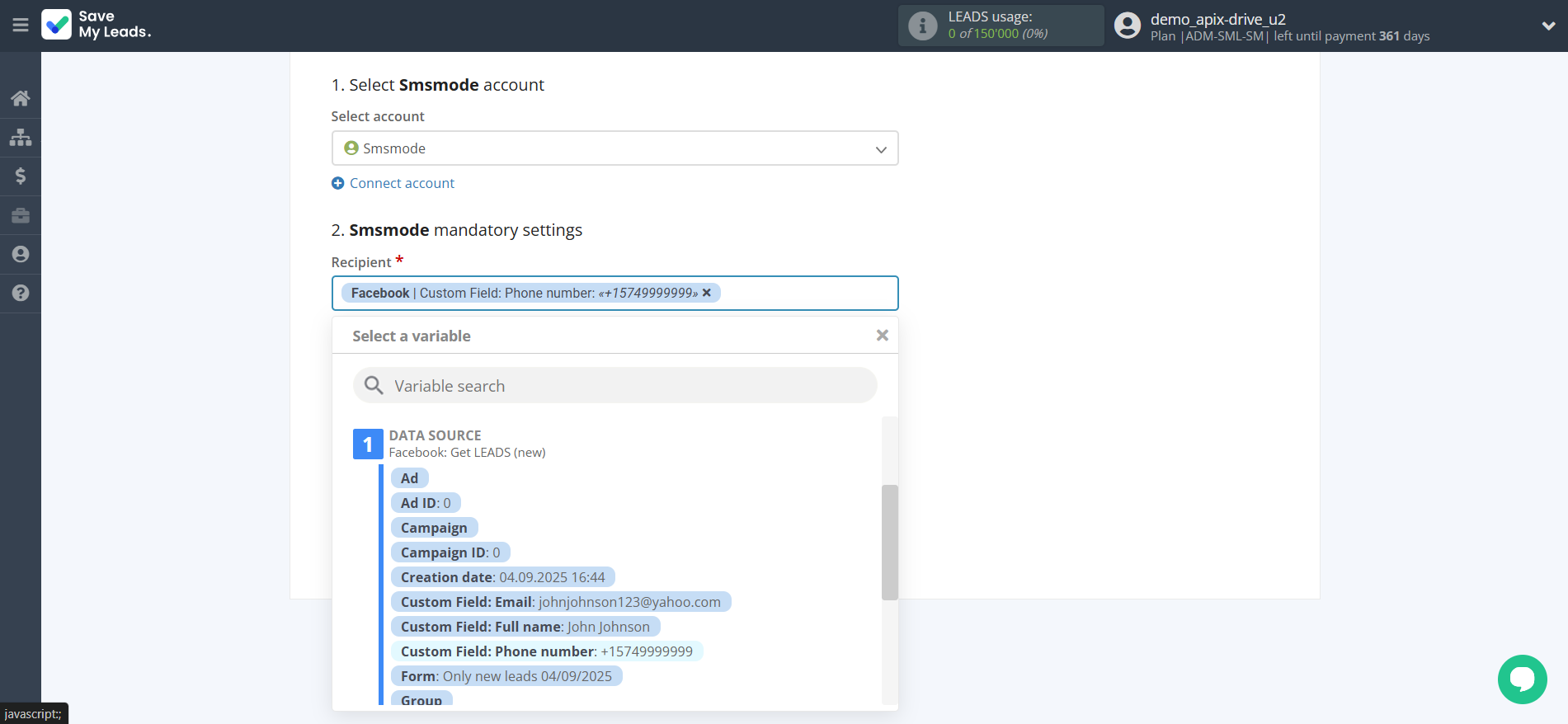Click the variable list scrollbar thumb
Image resolution: width=1568 pixels, height=724 pixels.
889,542
